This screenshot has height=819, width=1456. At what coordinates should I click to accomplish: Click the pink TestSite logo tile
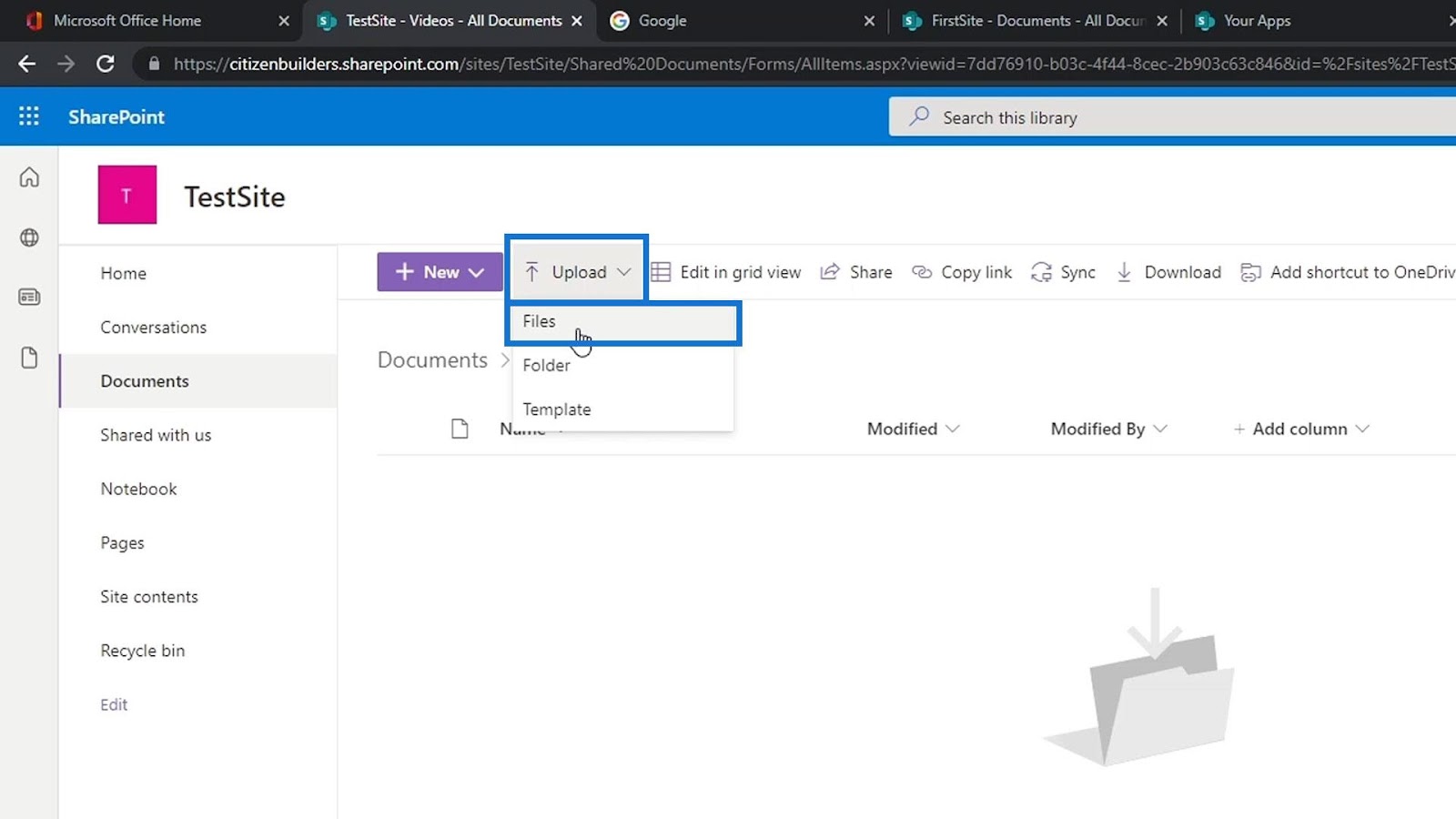pos(127,195)
